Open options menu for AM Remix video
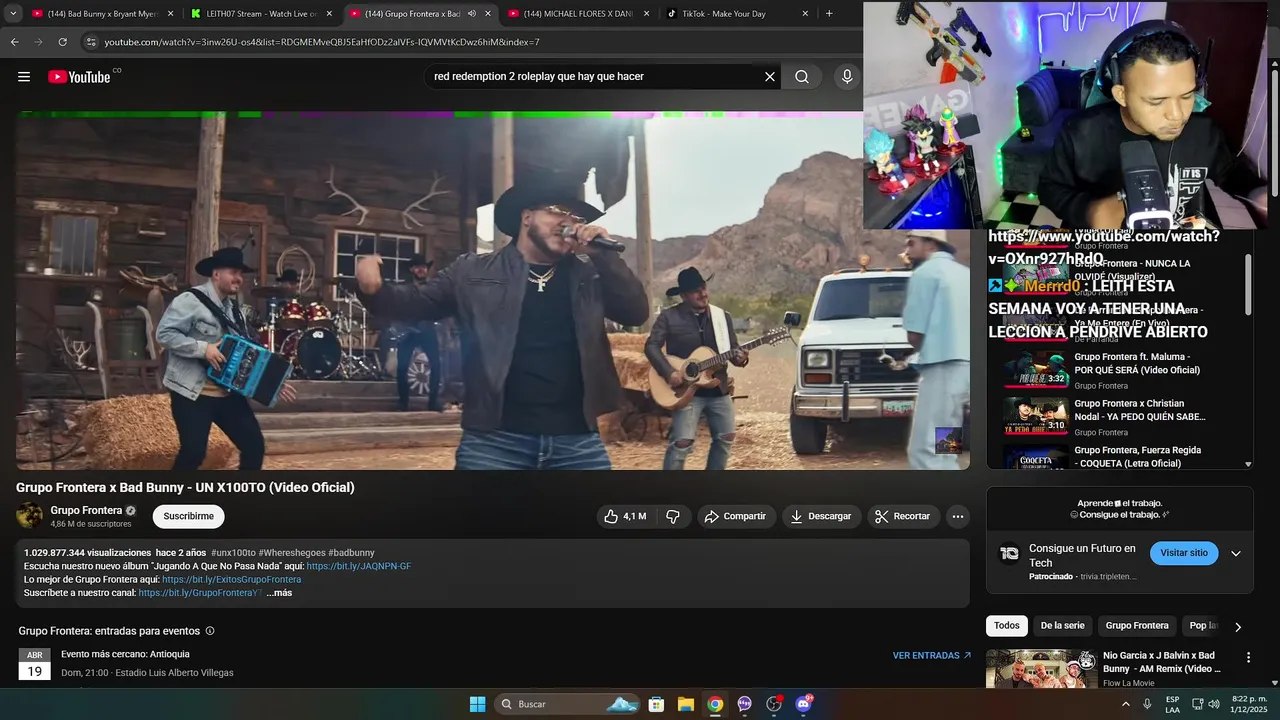 pos(1248,658)
